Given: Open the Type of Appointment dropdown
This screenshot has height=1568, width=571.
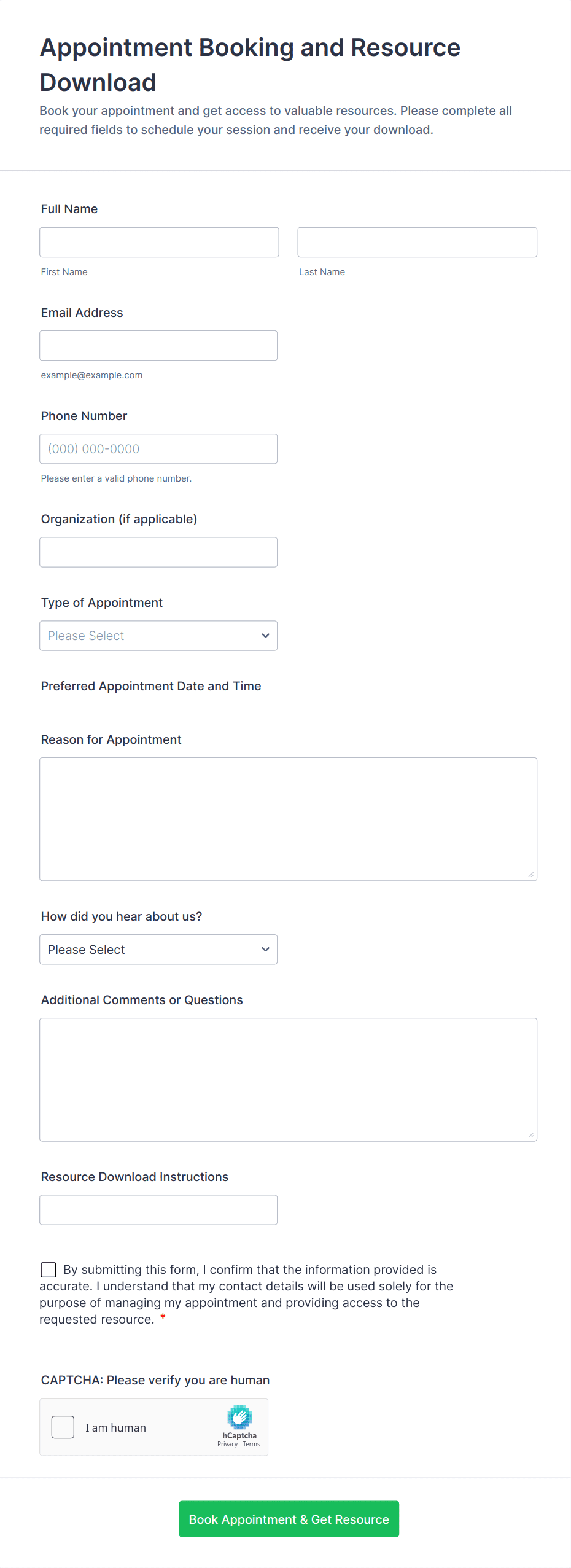Looking at the screenshot, I should (x=158, y=636).
